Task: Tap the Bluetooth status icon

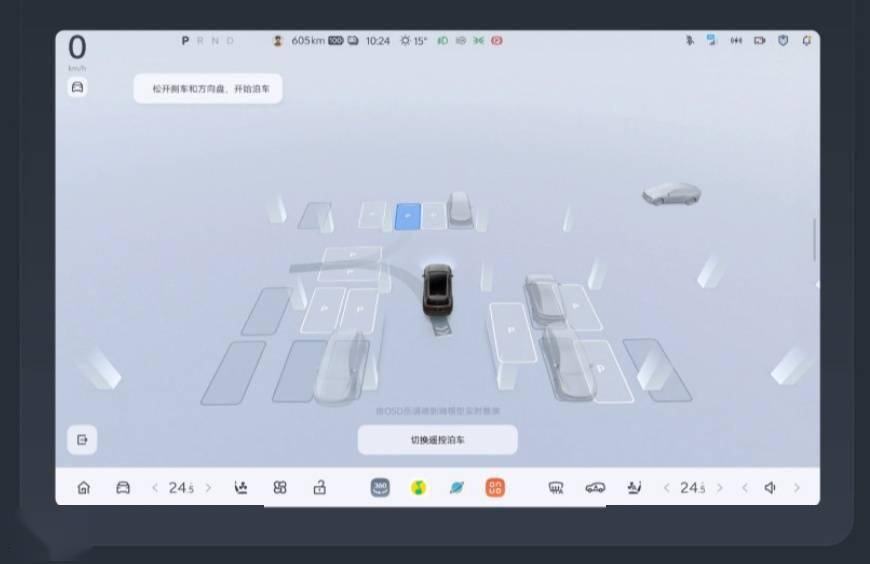Action: (x=690, y=40)
